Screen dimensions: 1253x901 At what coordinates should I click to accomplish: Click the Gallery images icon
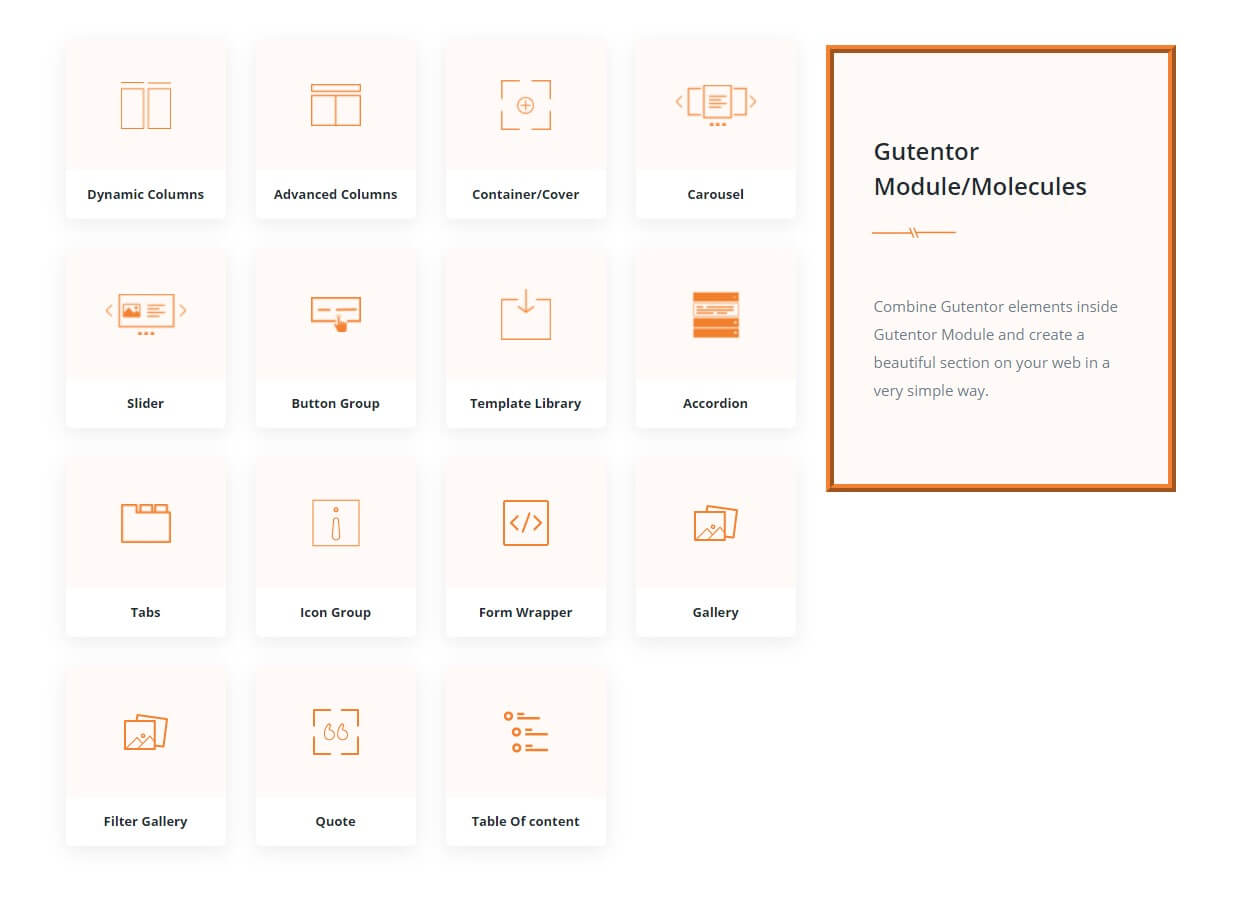(716, 523)
